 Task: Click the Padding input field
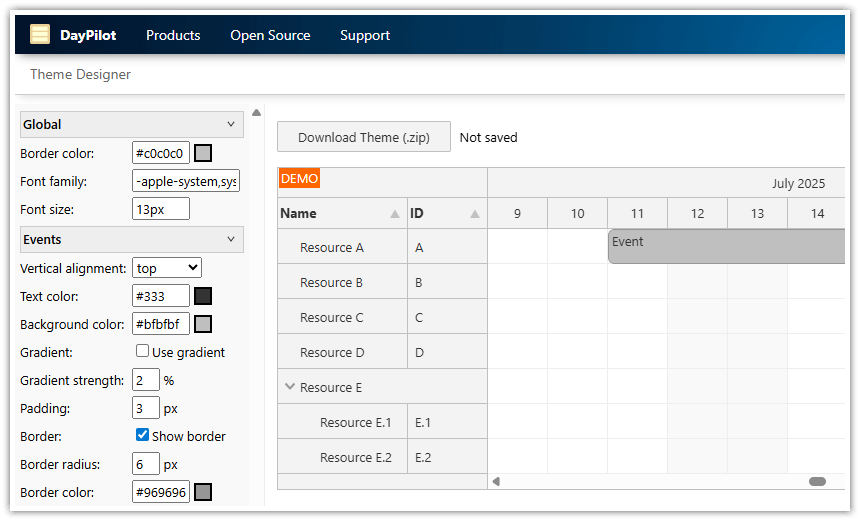146,408
